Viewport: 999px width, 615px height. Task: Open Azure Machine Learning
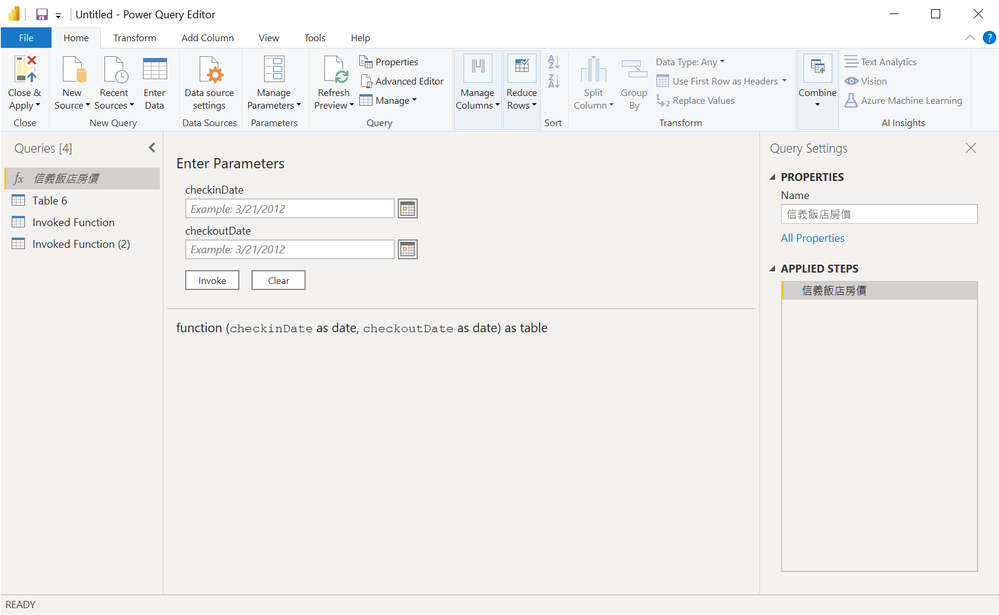[x=903, y=101]
